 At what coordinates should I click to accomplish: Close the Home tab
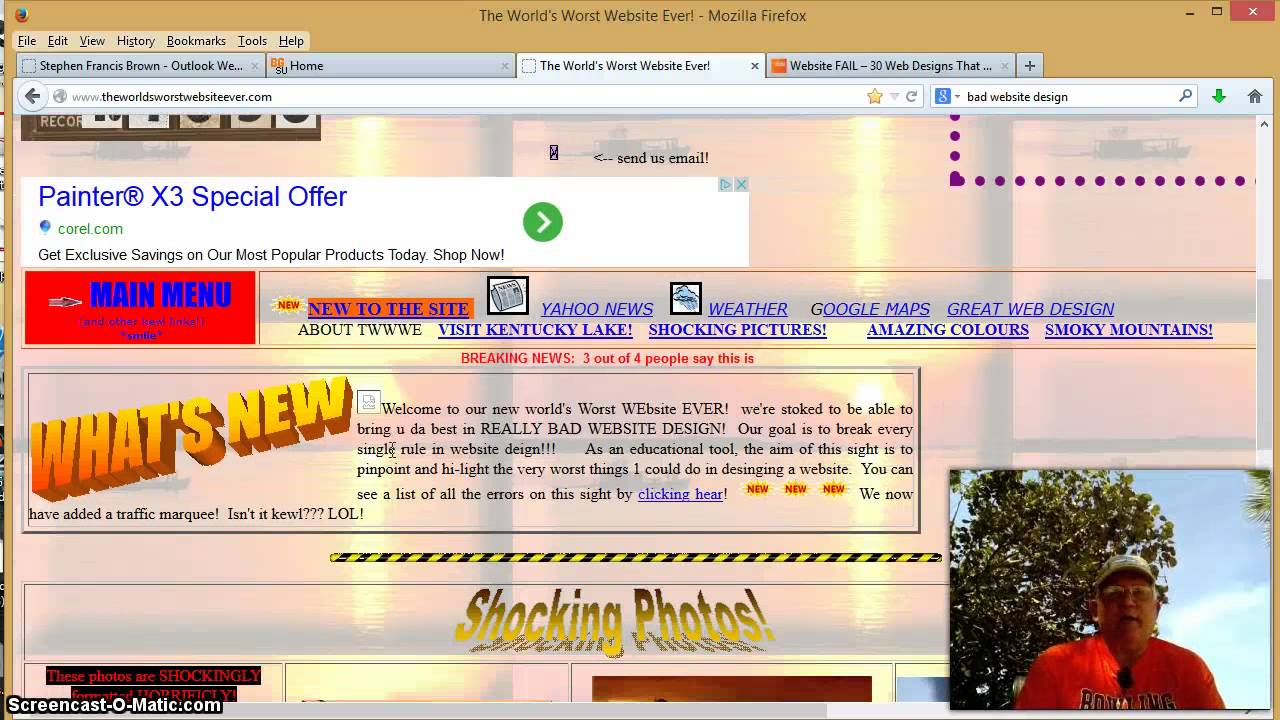pos(505,66)
